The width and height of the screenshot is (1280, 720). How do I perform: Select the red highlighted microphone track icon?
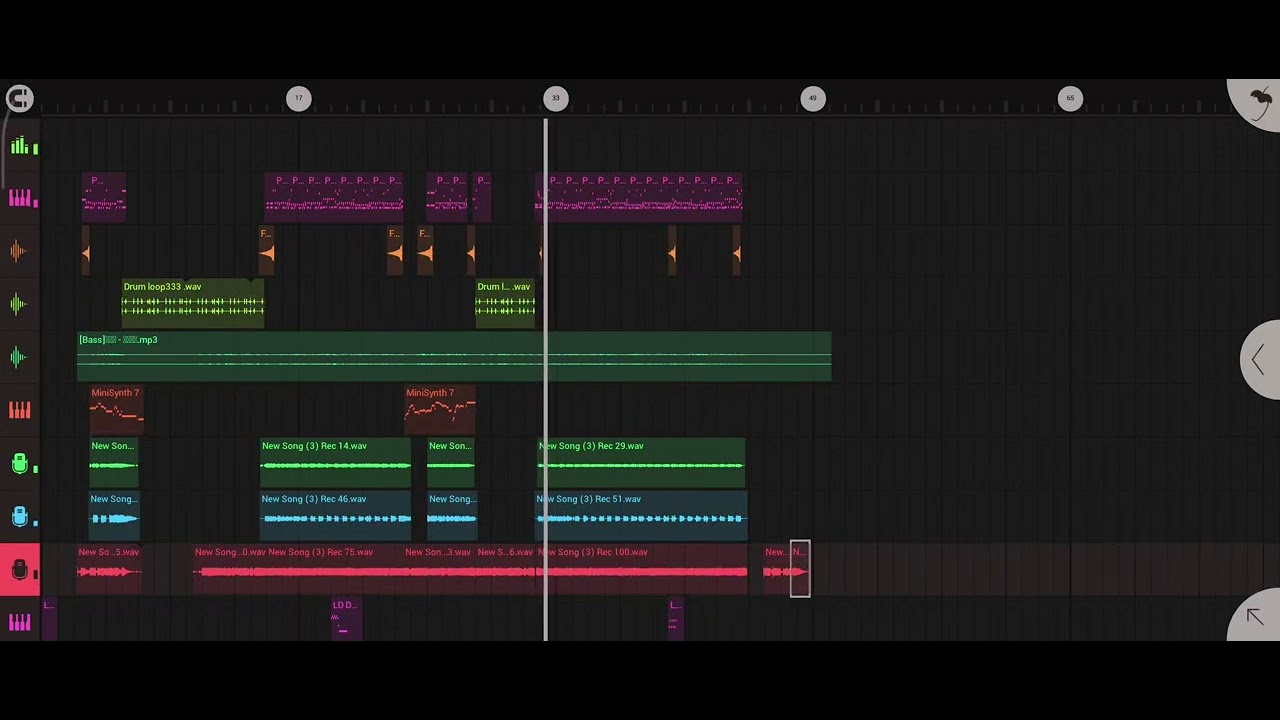[x=20, y=570]
